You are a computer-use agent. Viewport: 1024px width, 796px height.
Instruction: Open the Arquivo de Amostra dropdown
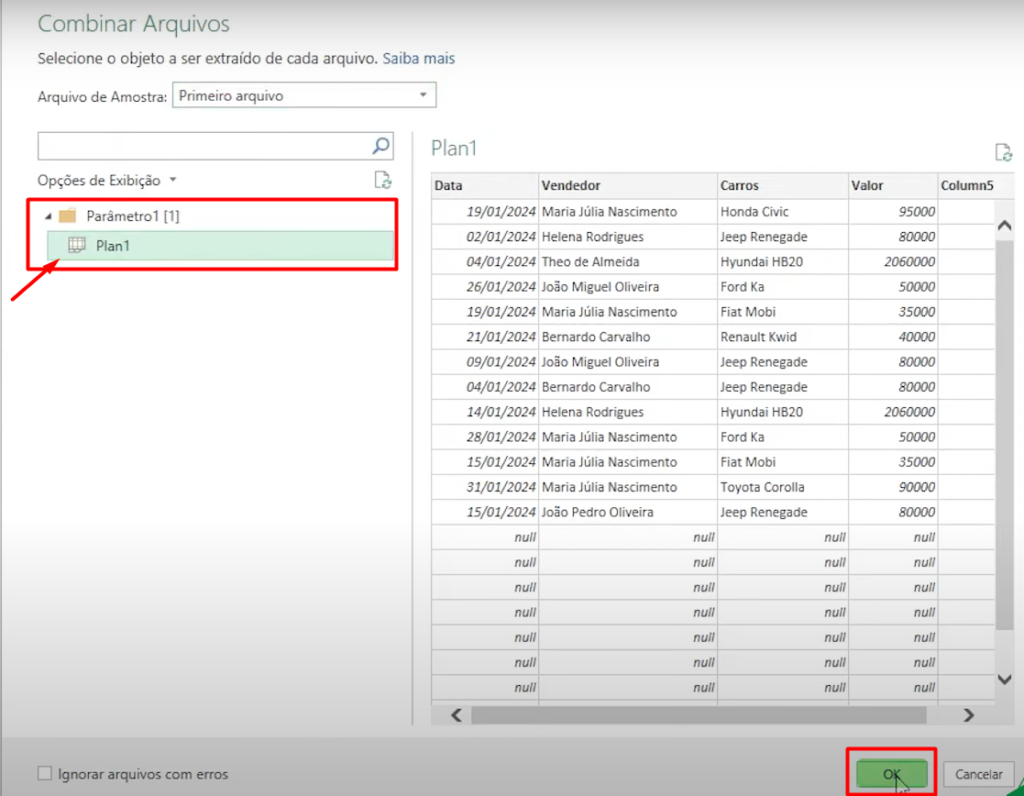(x=424, y=95)
